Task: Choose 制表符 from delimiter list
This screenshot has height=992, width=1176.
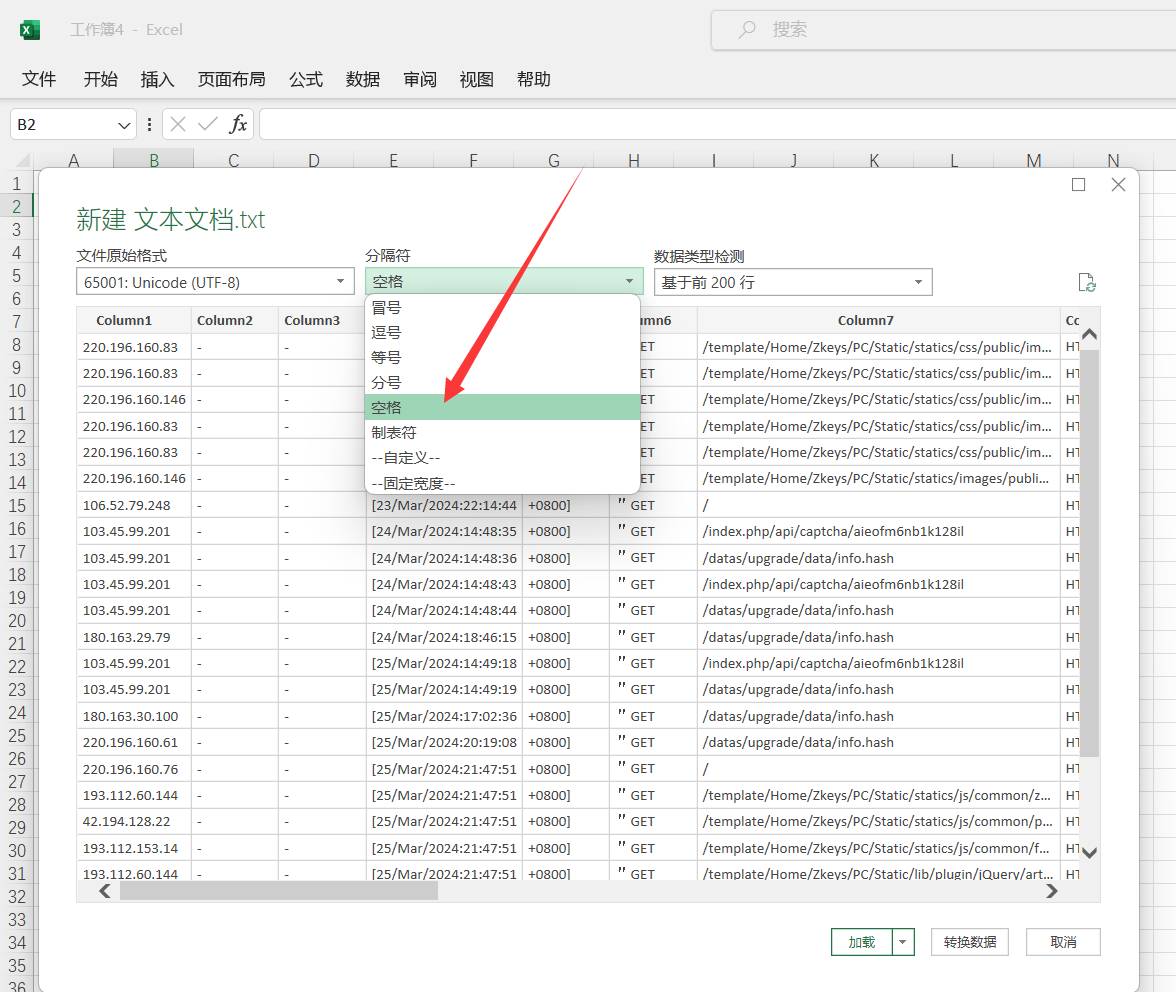Action: [394, 433]
